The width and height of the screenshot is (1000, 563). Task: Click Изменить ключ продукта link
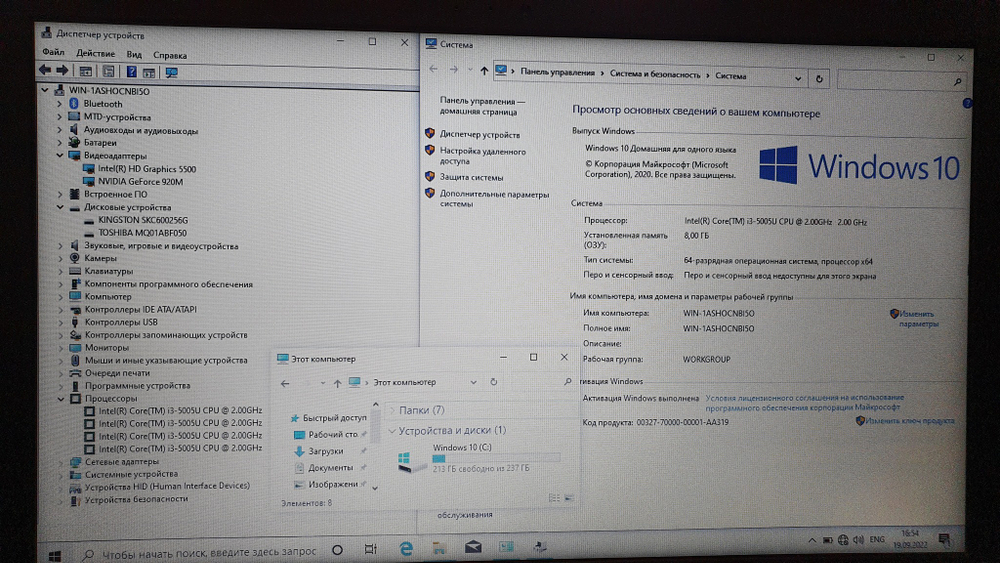910,421
